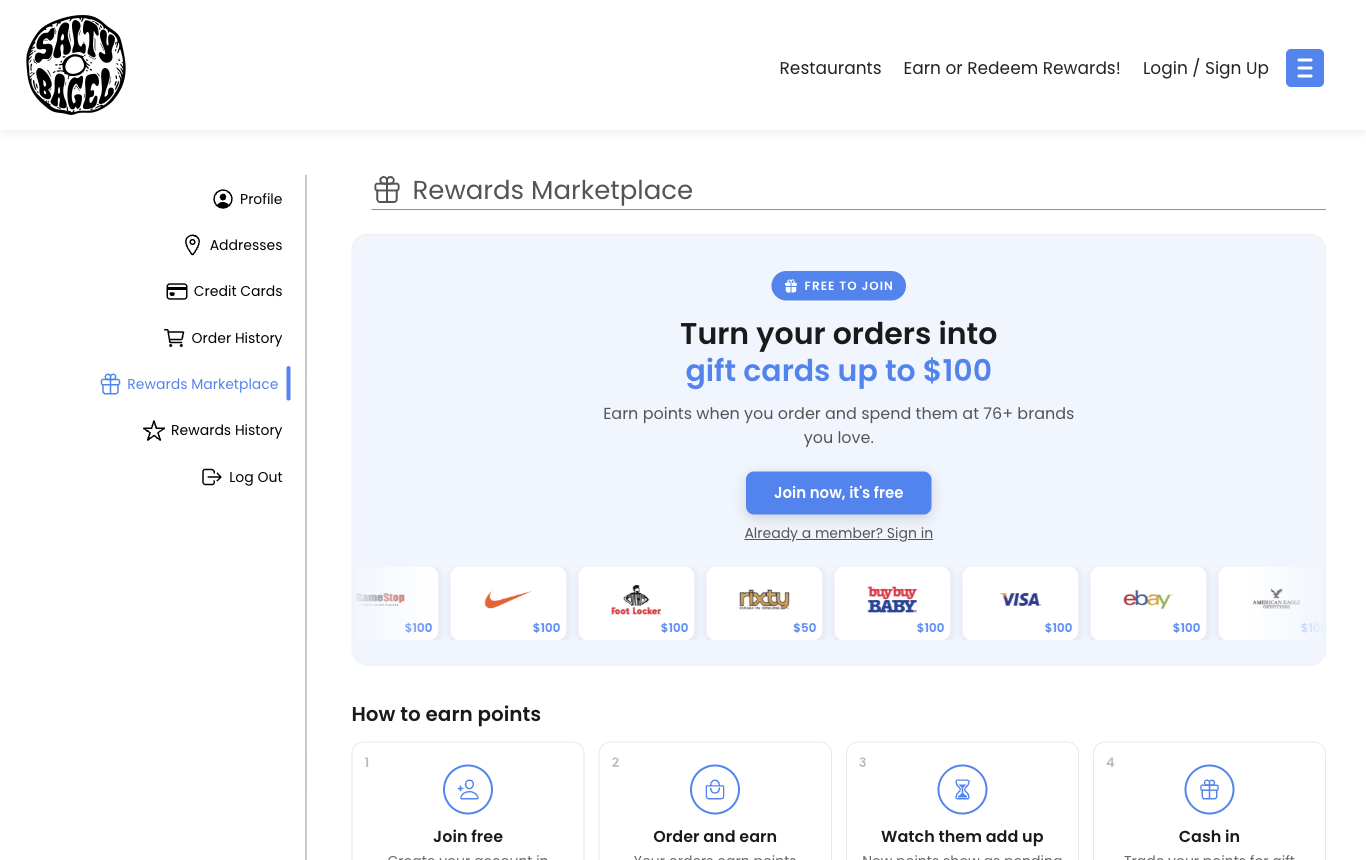
Task: Open the Login / Sign Up link
Action: tap(1206, 68)
